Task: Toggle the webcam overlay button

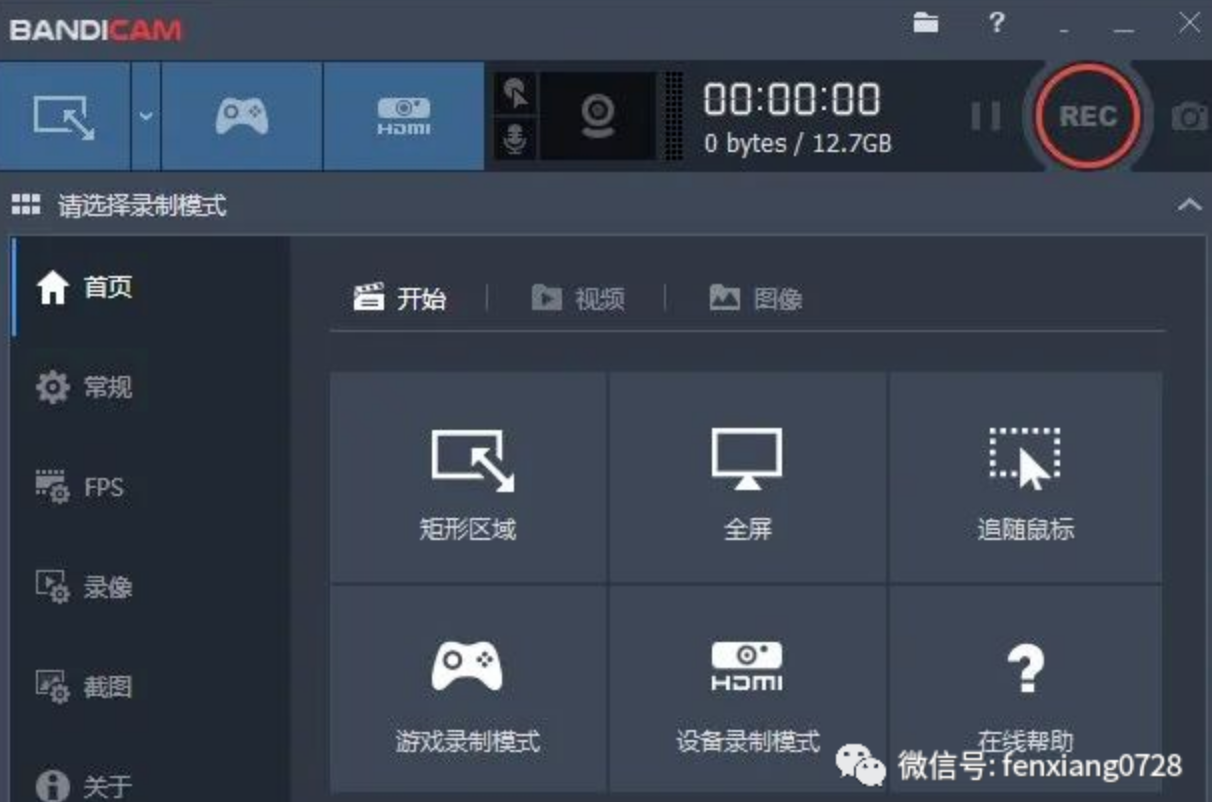Action: point(597,116)
